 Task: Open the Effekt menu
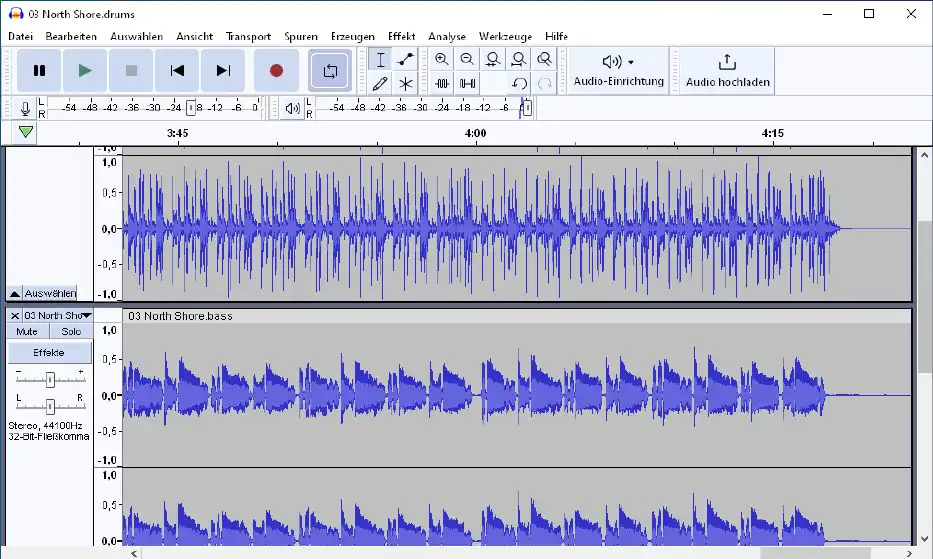pos(402,36)
